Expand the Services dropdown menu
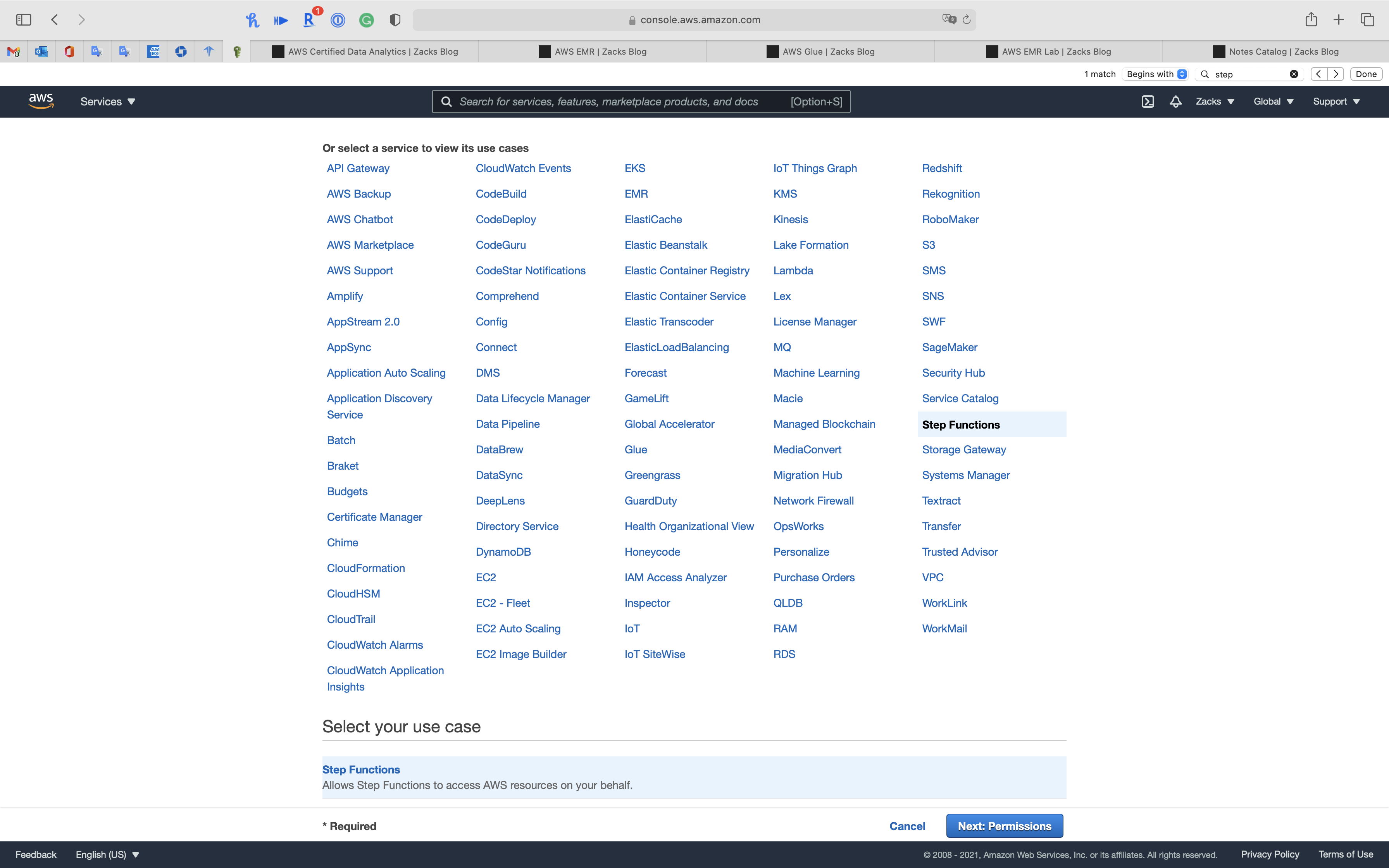The width and height of the screenshot is (1389, 868). click(x=107, y=102)
